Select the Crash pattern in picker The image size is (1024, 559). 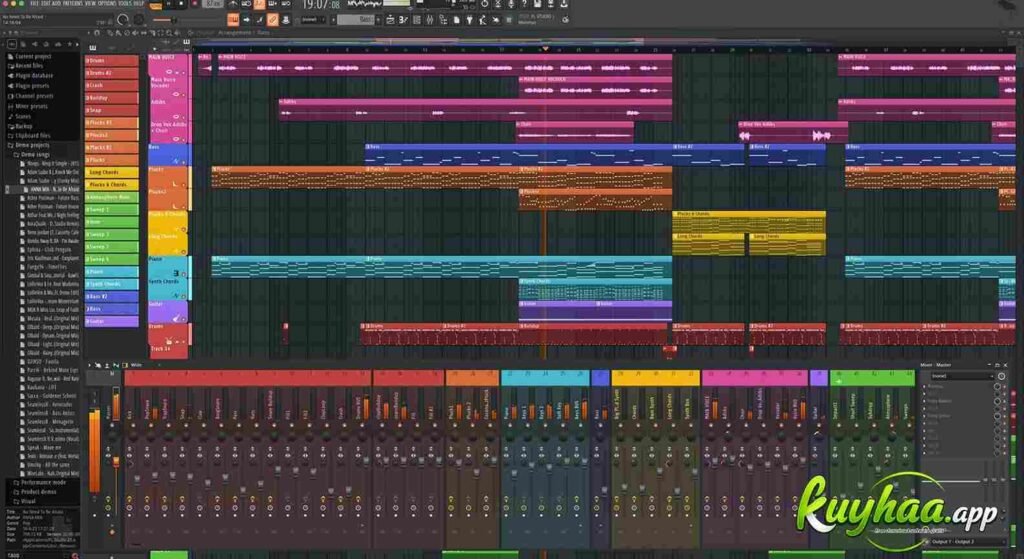pos(112,86)
